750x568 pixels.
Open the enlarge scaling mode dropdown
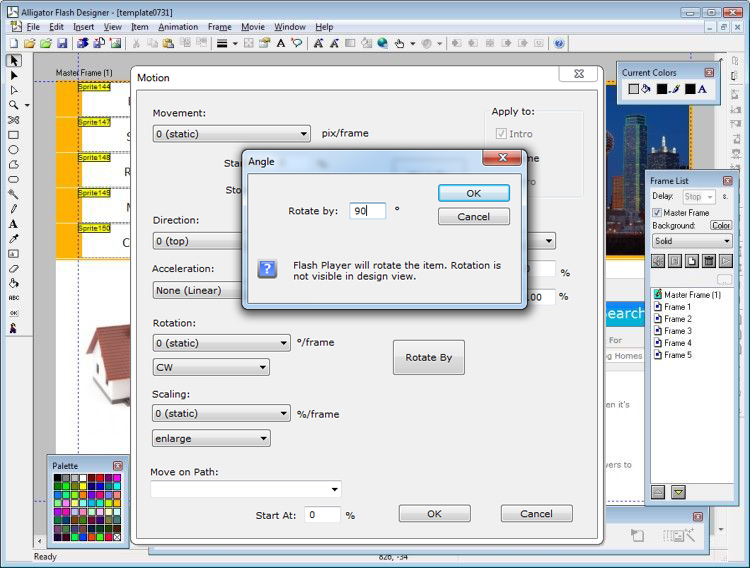tap(211, 438)
